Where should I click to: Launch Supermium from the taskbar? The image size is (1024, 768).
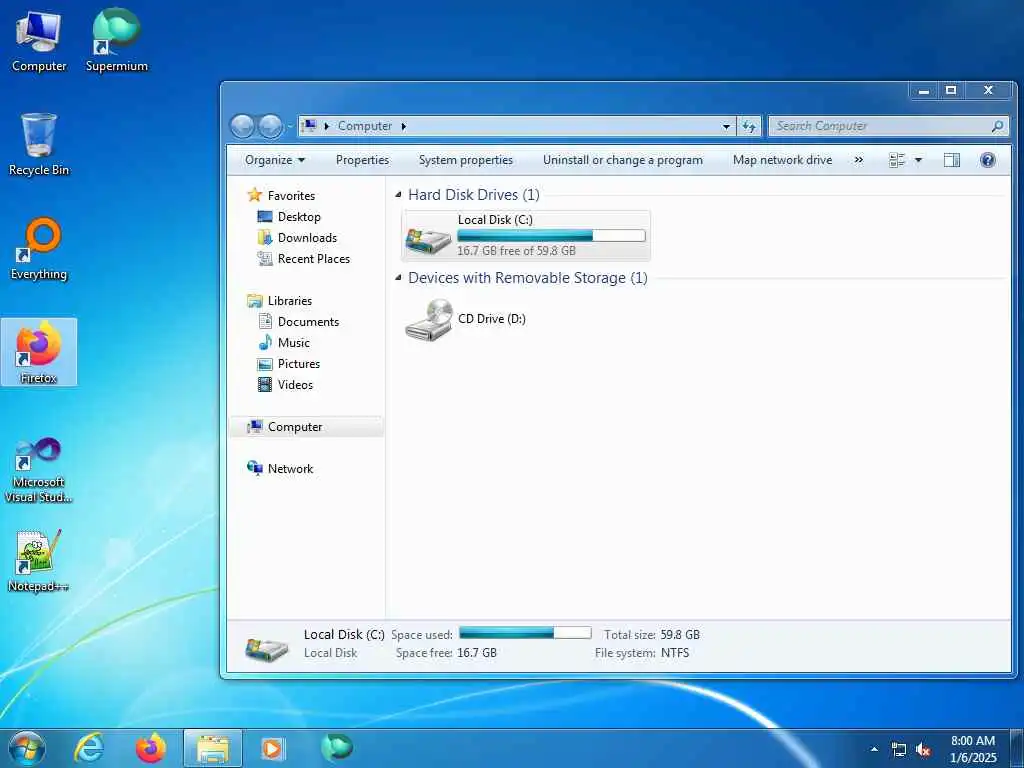(x=337, y=747)
